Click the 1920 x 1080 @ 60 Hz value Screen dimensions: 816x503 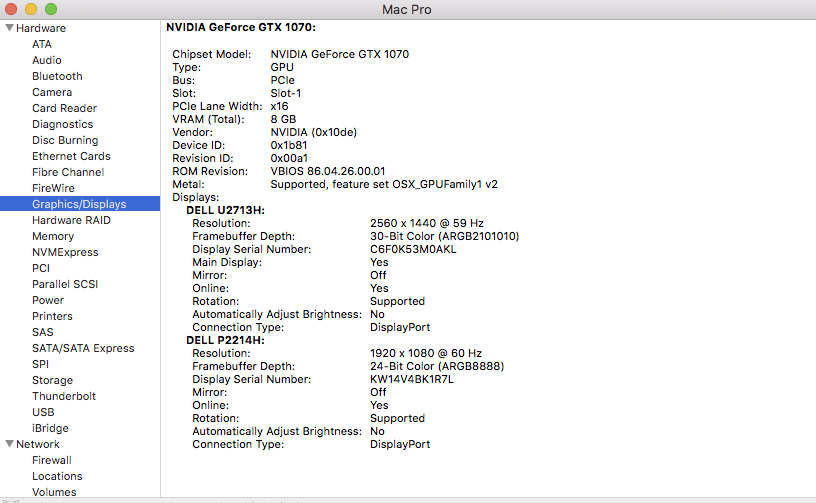coord(426,353)
